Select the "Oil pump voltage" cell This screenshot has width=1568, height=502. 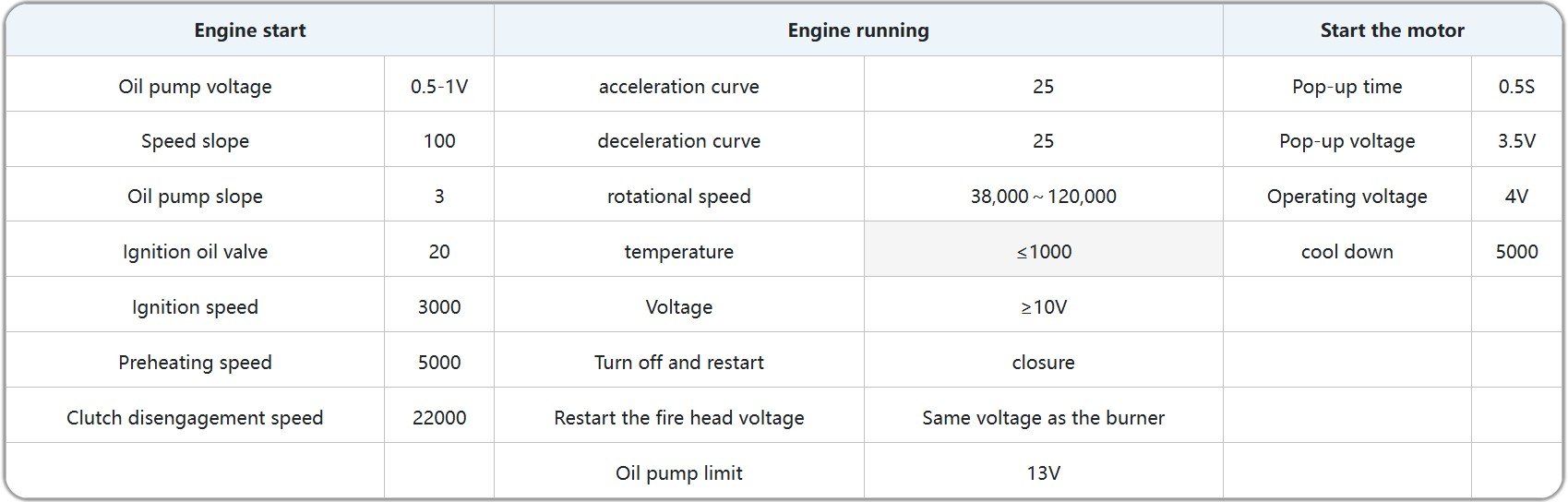pyautogui.click(x=195, y=87)
